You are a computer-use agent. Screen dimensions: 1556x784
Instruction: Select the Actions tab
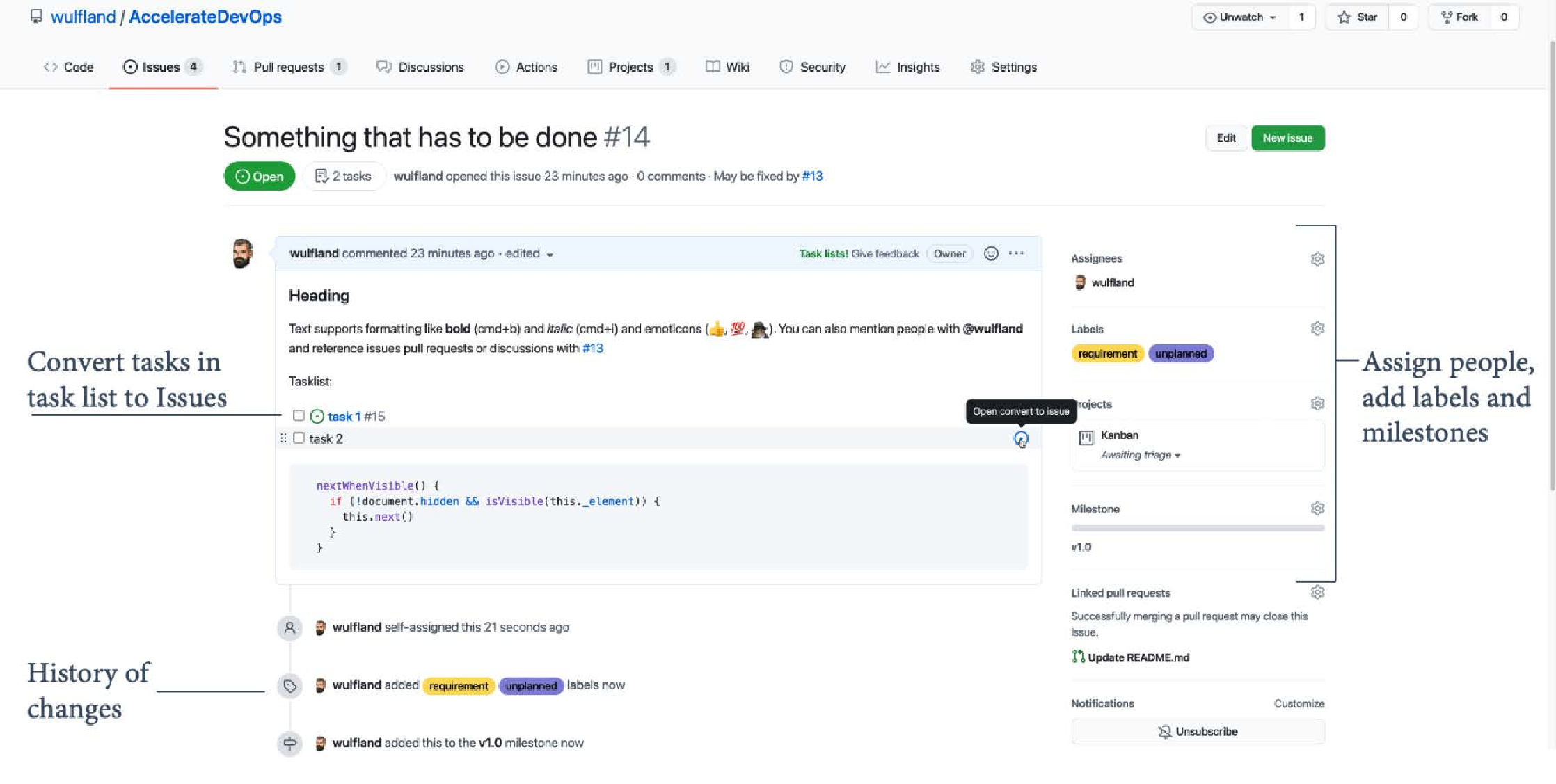526,67
